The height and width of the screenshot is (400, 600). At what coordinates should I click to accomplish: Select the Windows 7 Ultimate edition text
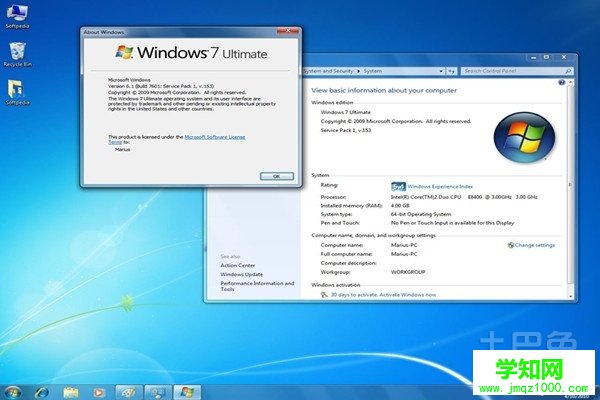pyautogui.click(x=346, y=113)
